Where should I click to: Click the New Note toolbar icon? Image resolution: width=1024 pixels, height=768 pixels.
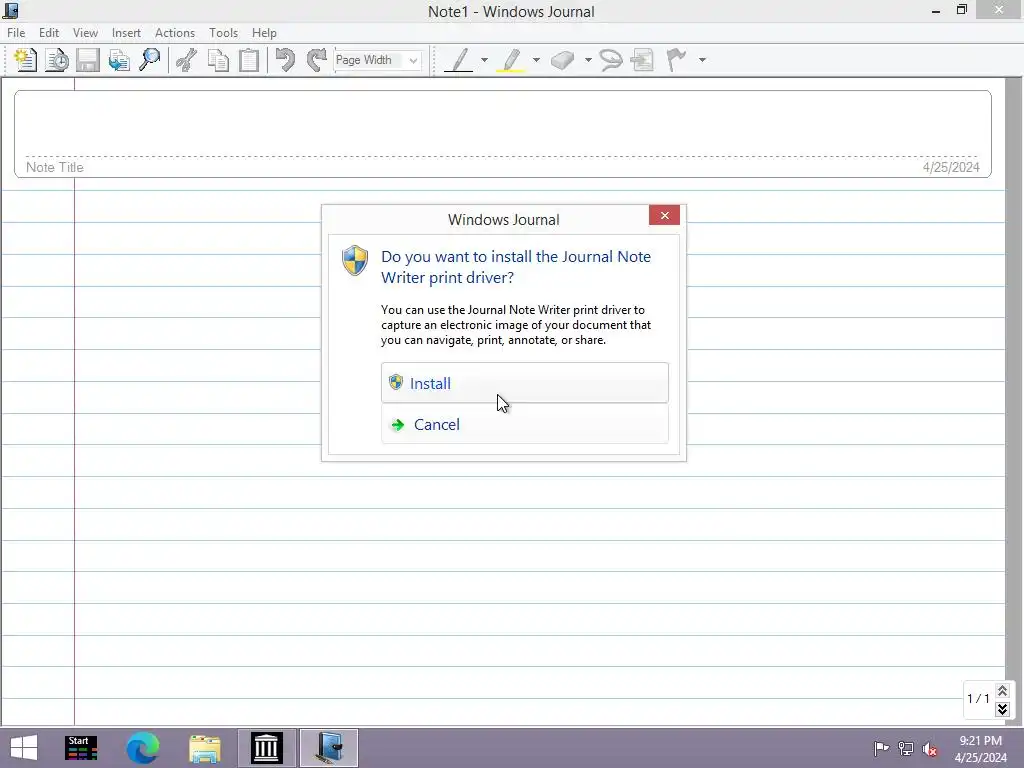click(x=25, y=60)
